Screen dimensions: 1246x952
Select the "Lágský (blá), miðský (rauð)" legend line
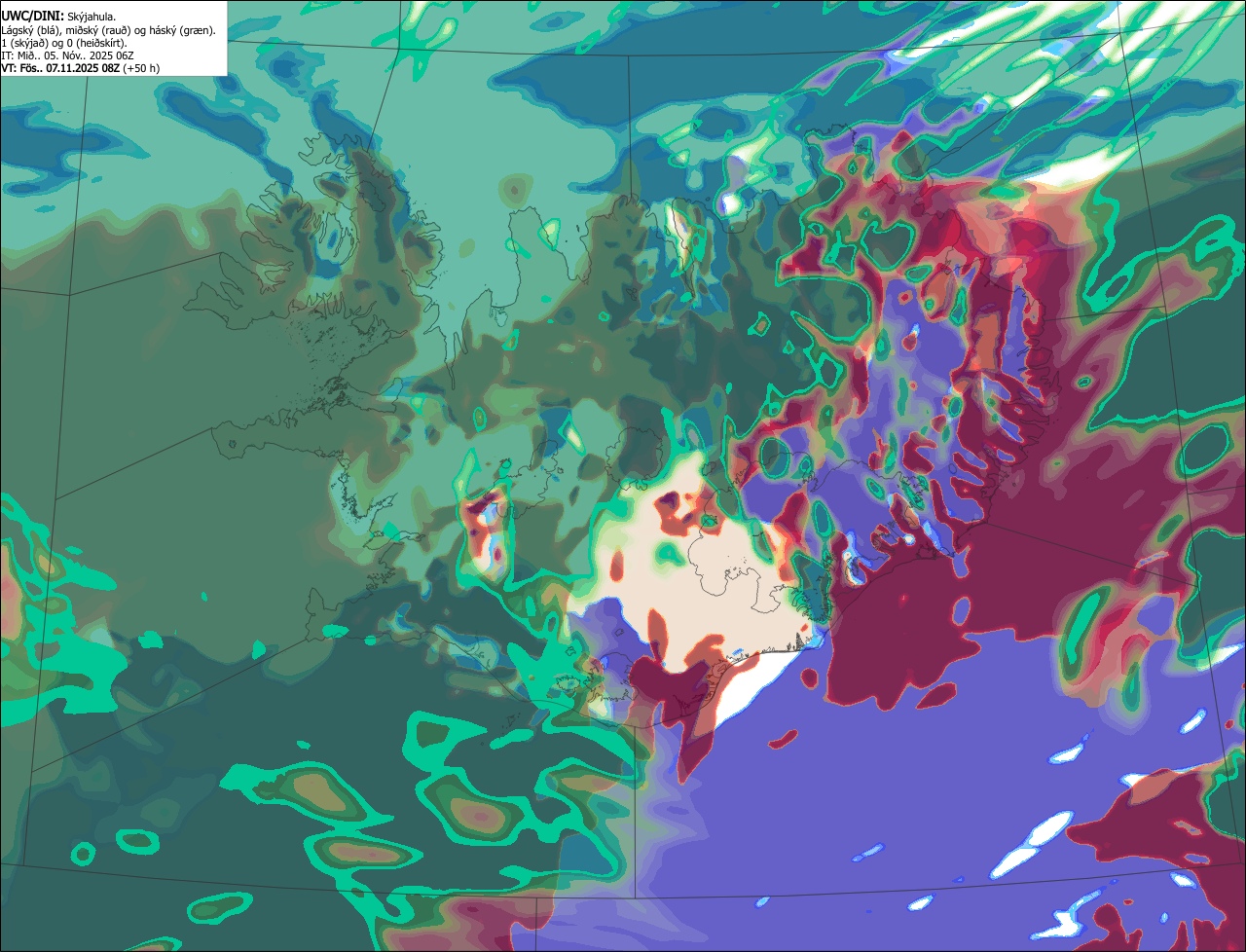pos(108,30)
